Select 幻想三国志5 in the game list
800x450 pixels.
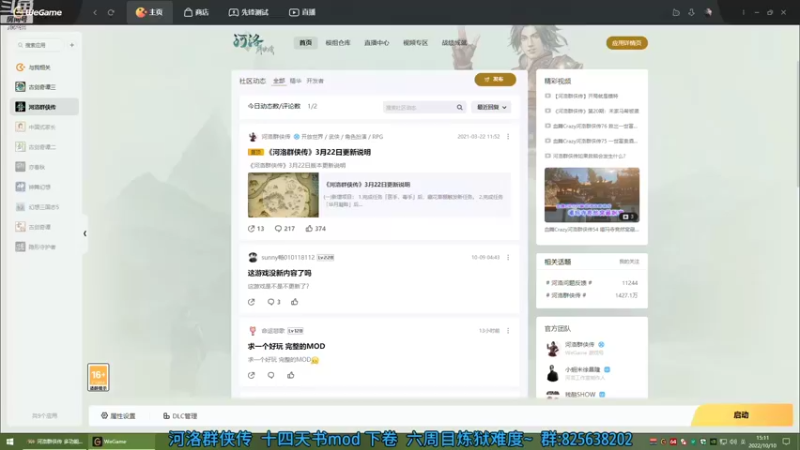coord(44,207)
